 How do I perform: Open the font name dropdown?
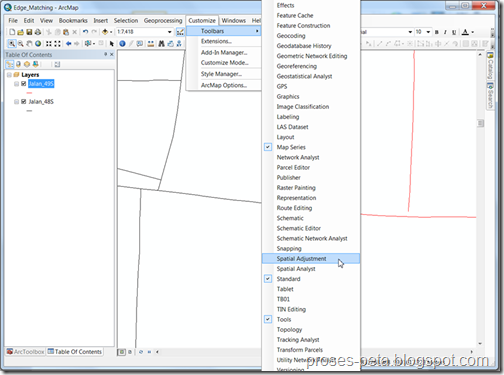[410, 32]
